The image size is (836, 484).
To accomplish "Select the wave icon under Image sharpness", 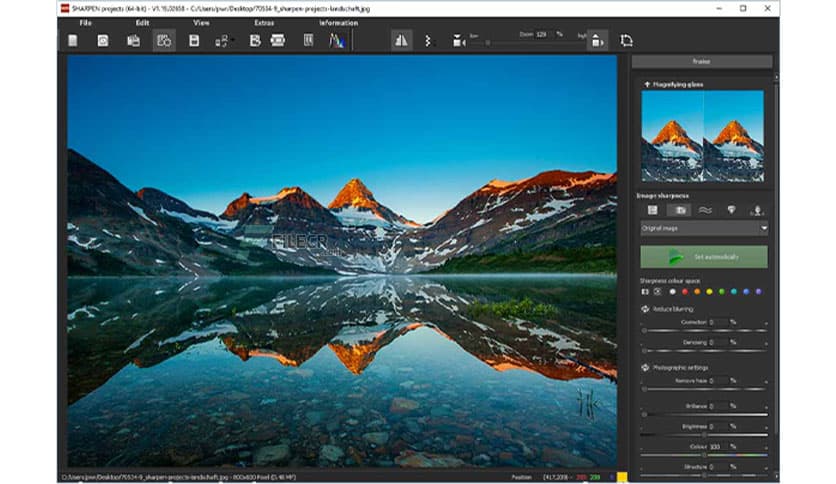I will click(705, 210).
